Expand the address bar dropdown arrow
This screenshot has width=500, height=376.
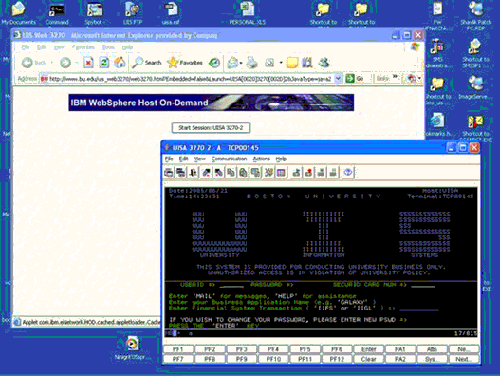[x=338, y=79]
